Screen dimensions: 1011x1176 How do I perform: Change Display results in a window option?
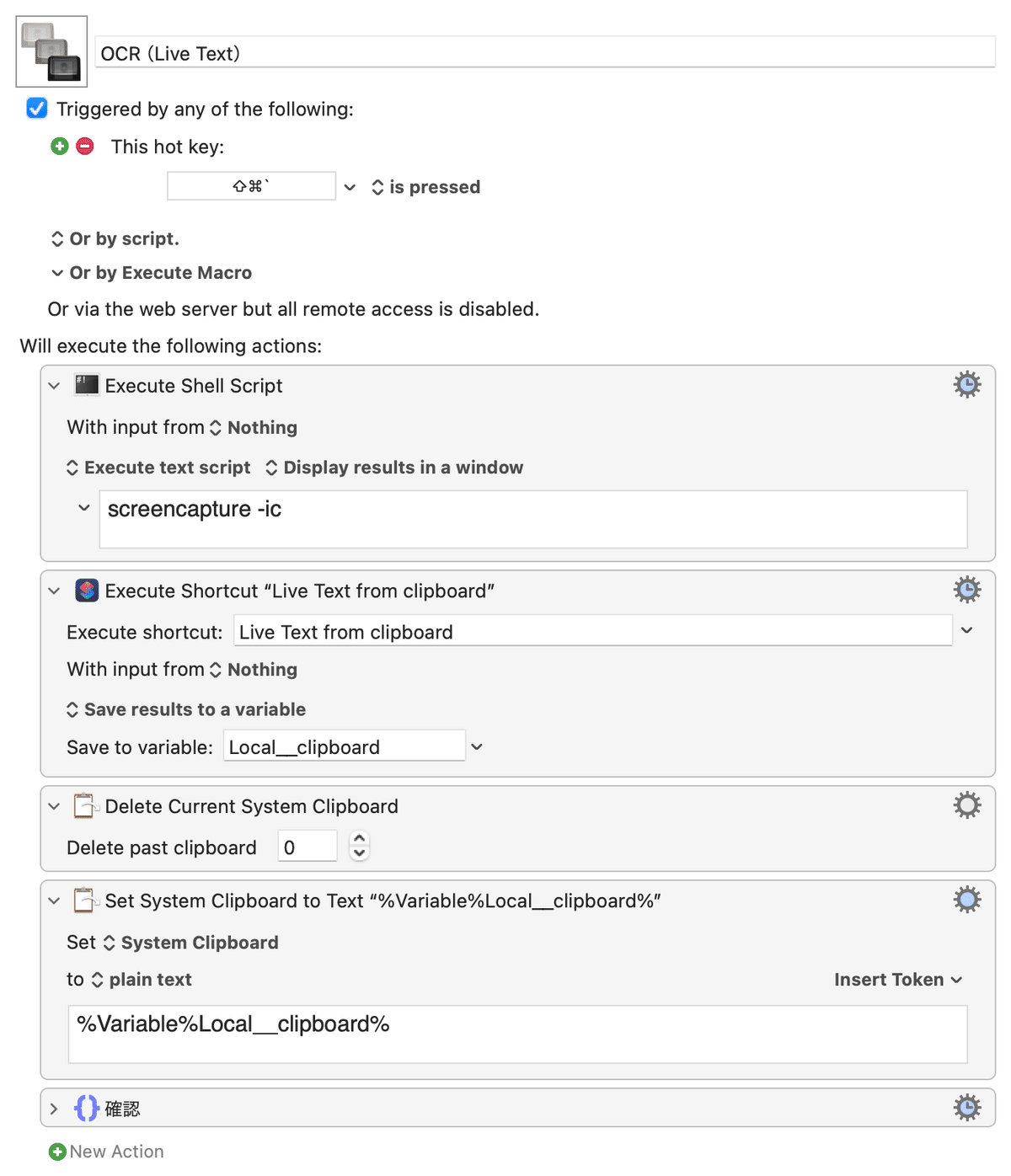click(x=394, y=468)
